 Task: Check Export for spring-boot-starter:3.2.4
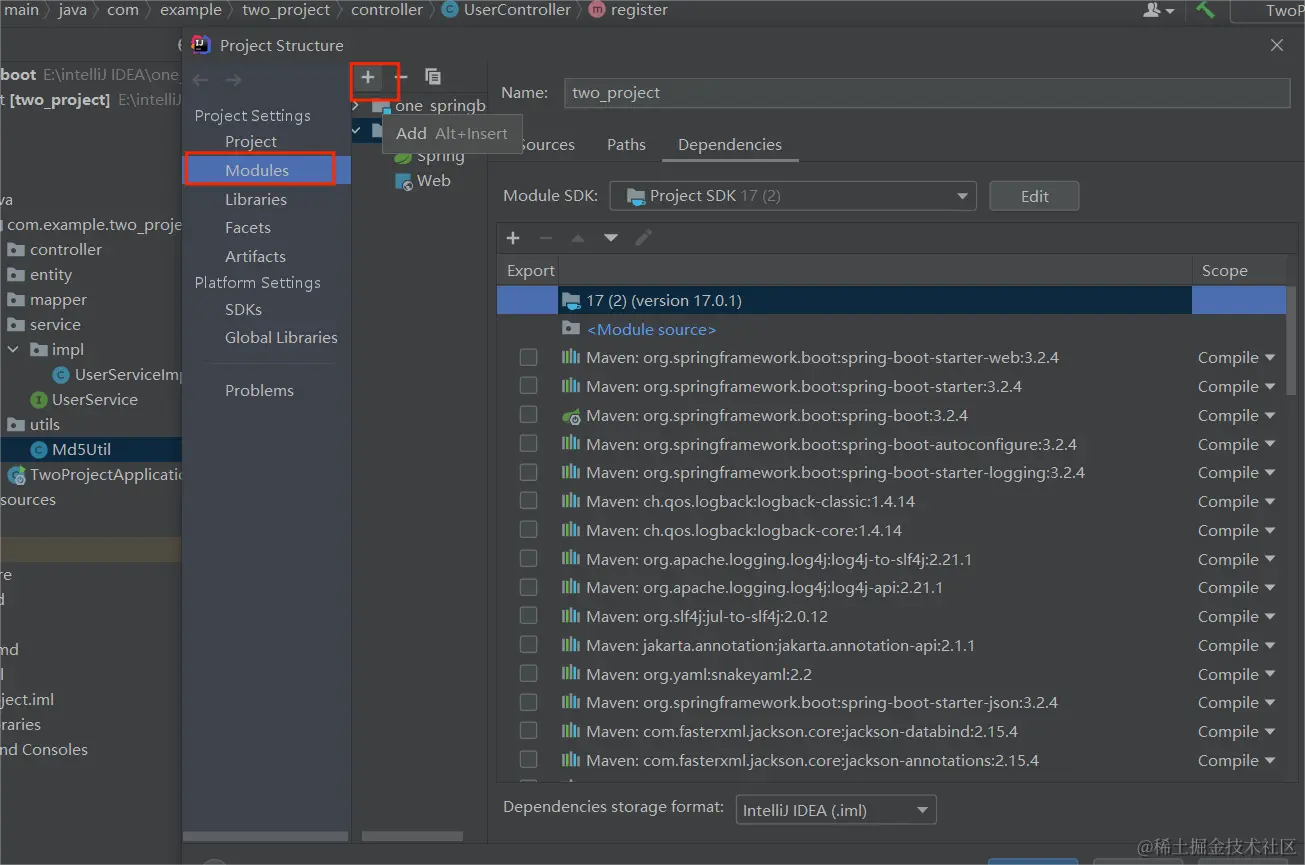528,386
